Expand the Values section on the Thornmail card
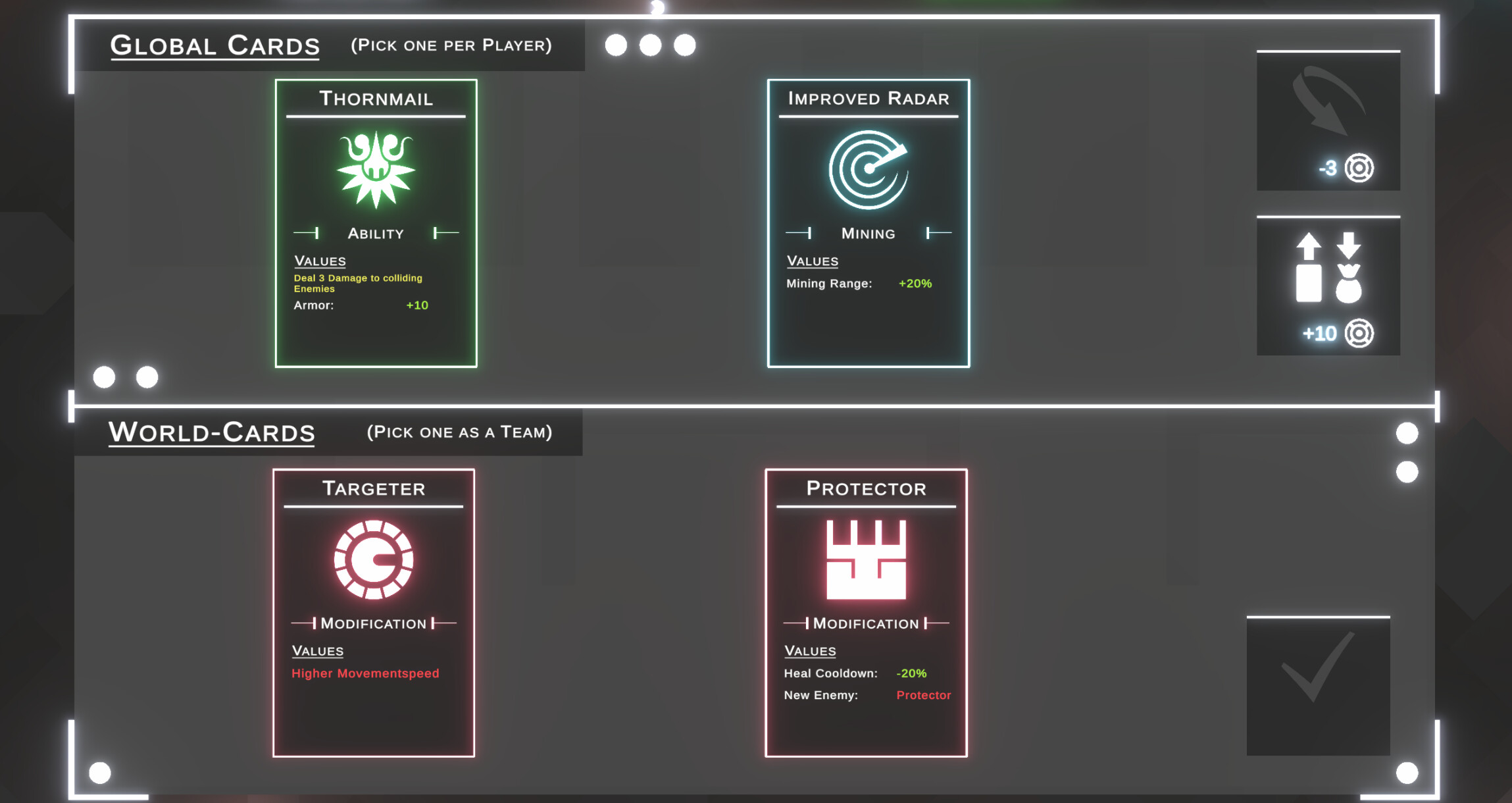1512x803 pixels. (319, 261)
